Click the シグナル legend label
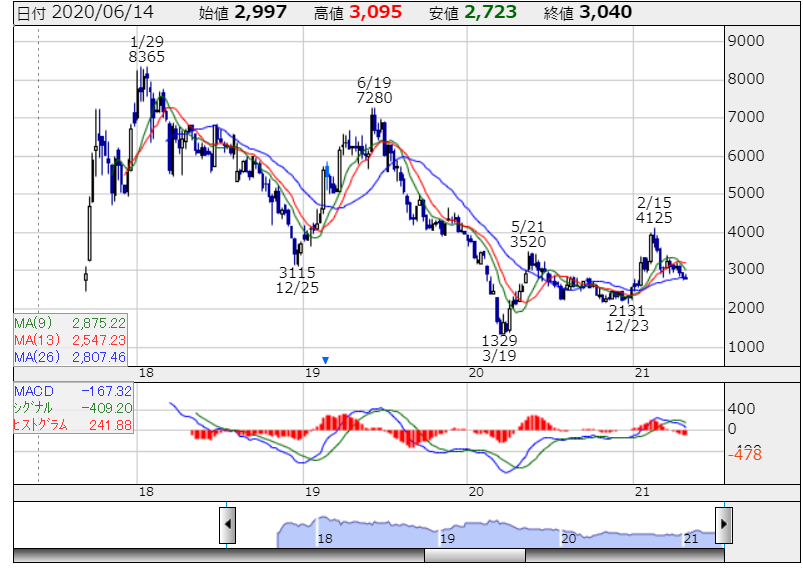Image resolution: width=803 pixels, height=568 pixels. (33, 408)
